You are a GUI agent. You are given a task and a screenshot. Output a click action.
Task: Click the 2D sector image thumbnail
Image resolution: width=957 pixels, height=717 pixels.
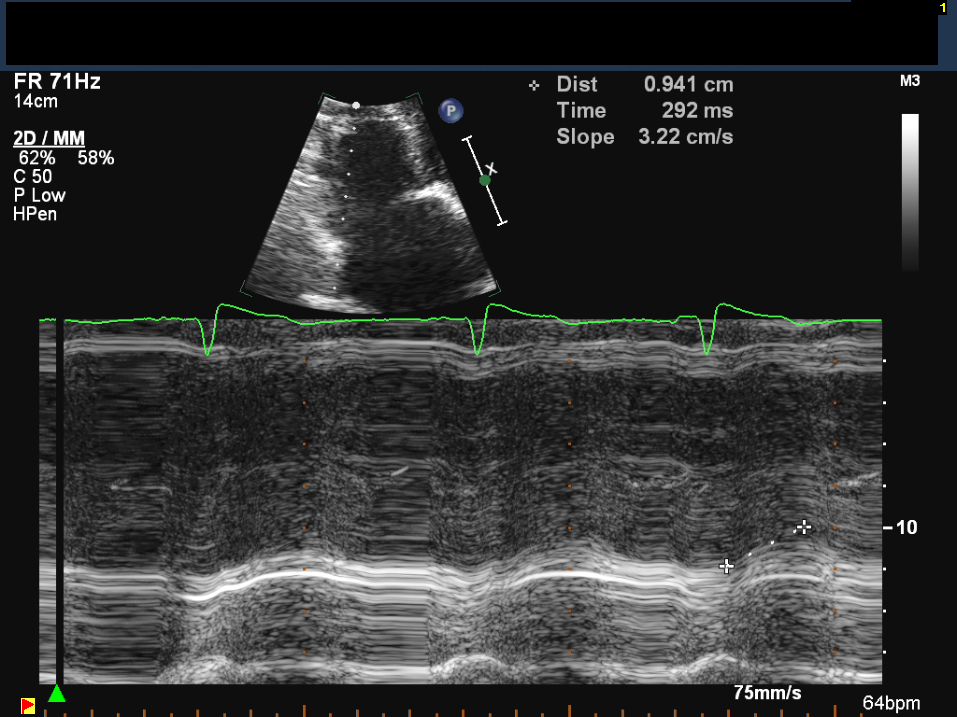coord(372,200)
